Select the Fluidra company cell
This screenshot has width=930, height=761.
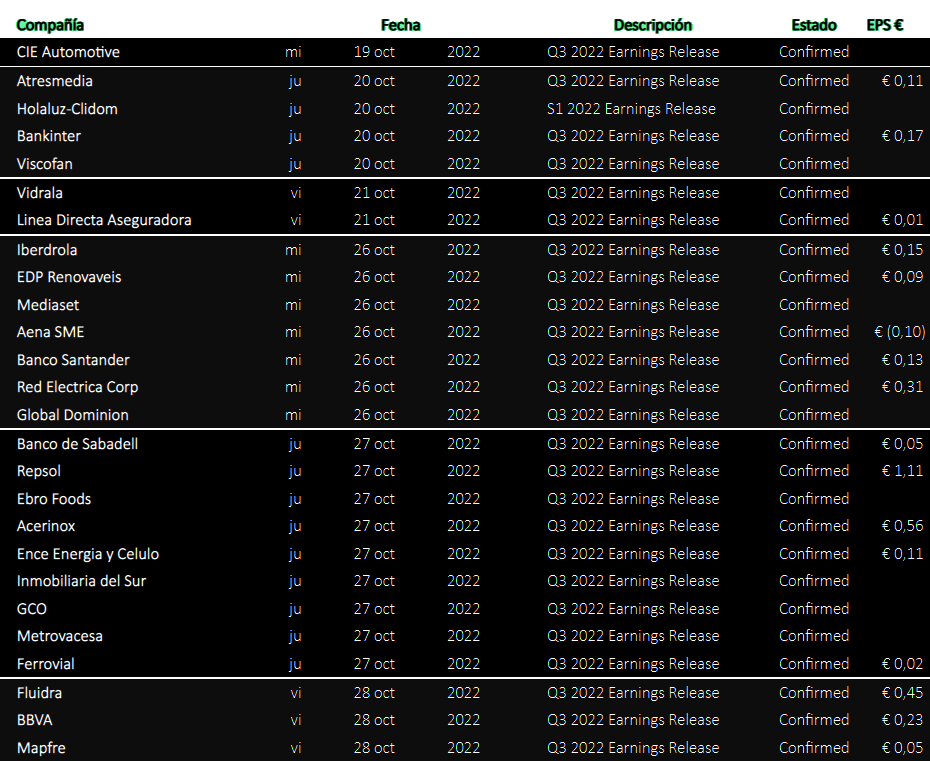39,693
